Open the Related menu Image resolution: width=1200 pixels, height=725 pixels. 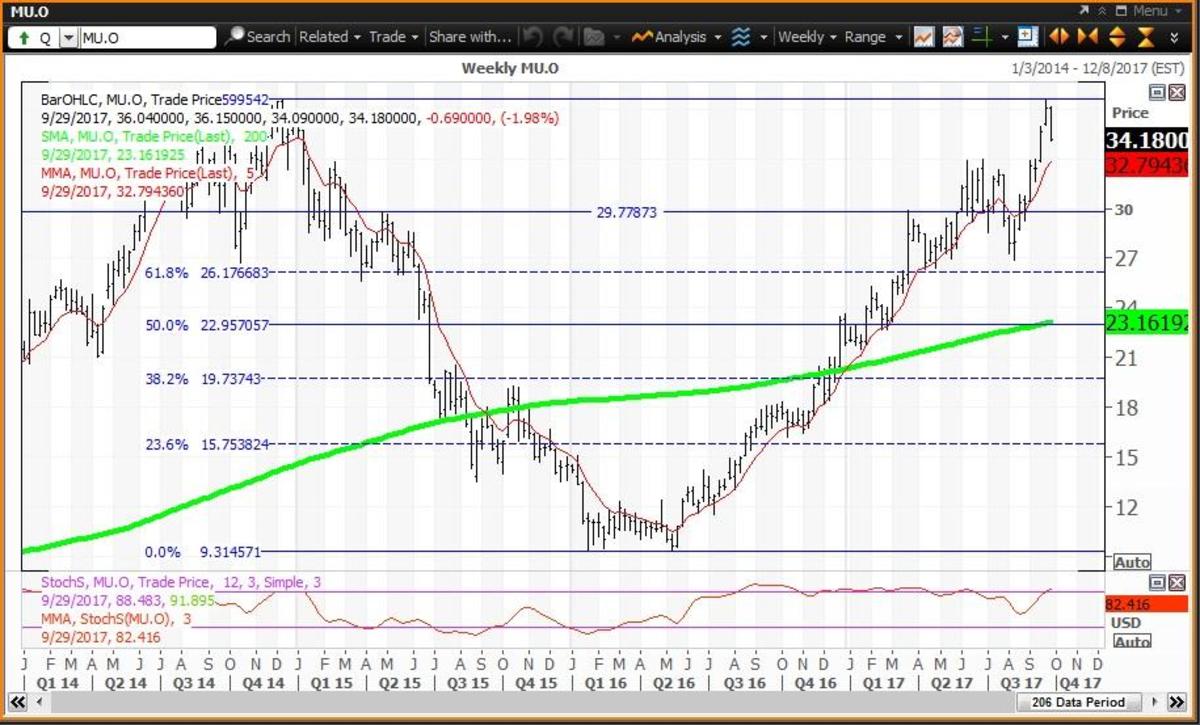tap(329, 37)
